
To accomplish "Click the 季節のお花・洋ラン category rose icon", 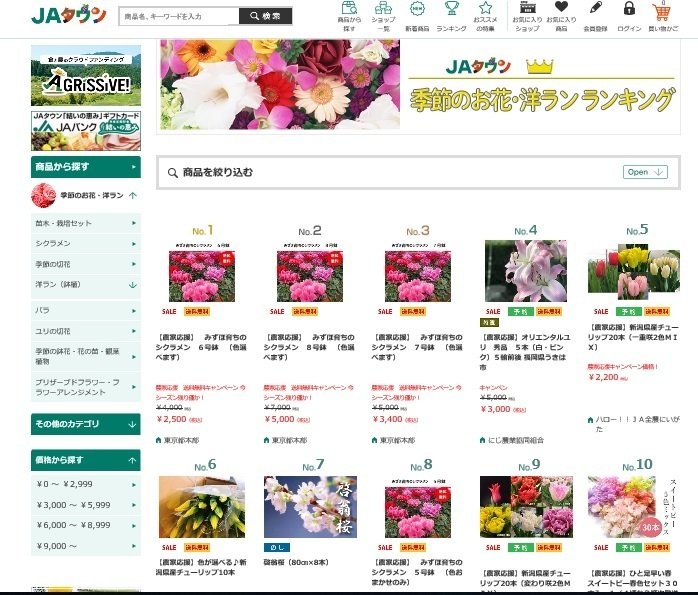I will click(x=43, y=195).
